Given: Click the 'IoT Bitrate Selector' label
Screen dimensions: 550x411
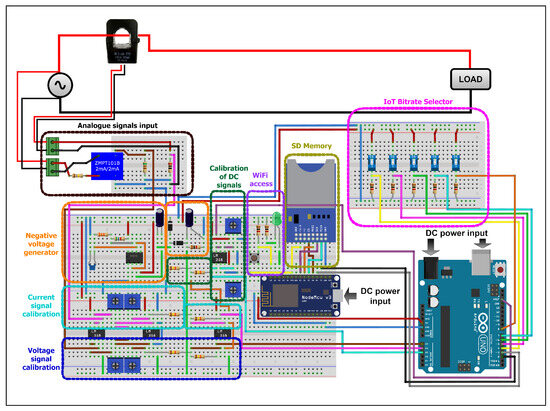Looking at the screenshot, I should [418, 102].
